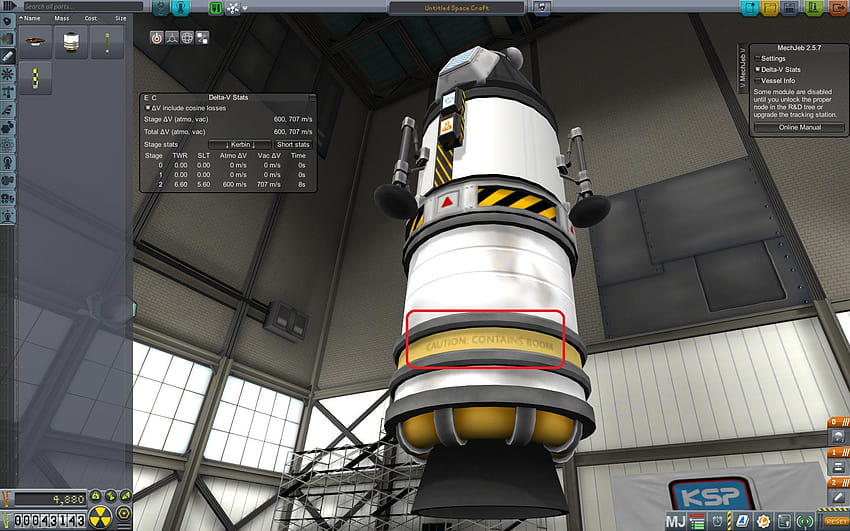Switch to the Crew assignment tab
850x531 pixels.
click(181, 7)
